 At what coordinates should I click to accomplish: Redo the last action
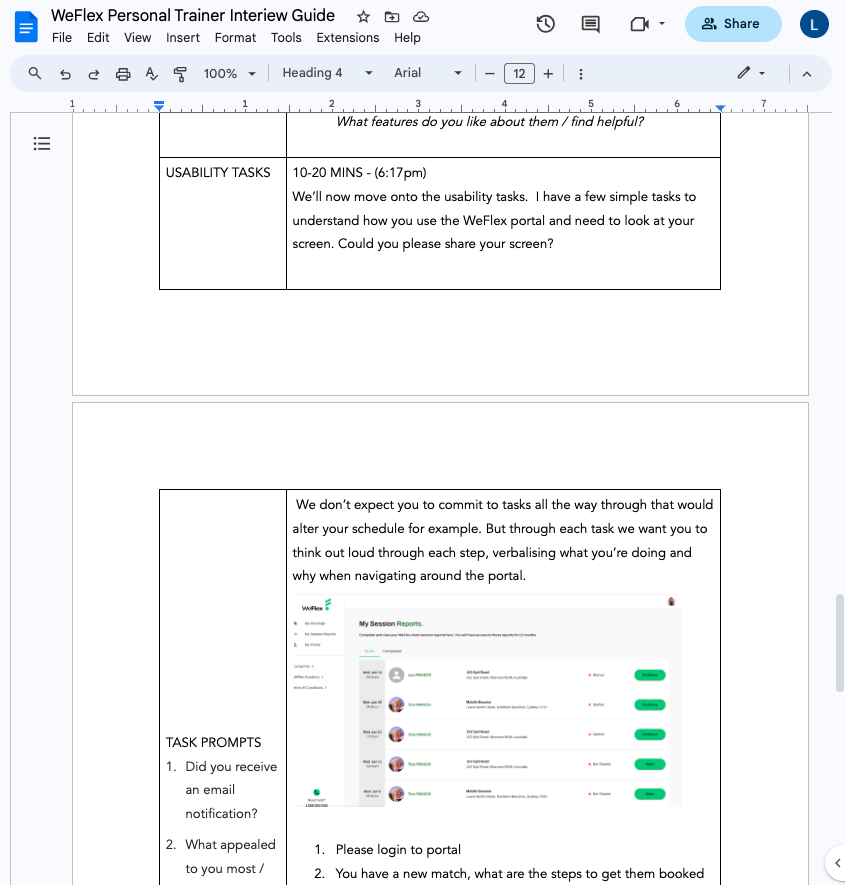[94, 74]
